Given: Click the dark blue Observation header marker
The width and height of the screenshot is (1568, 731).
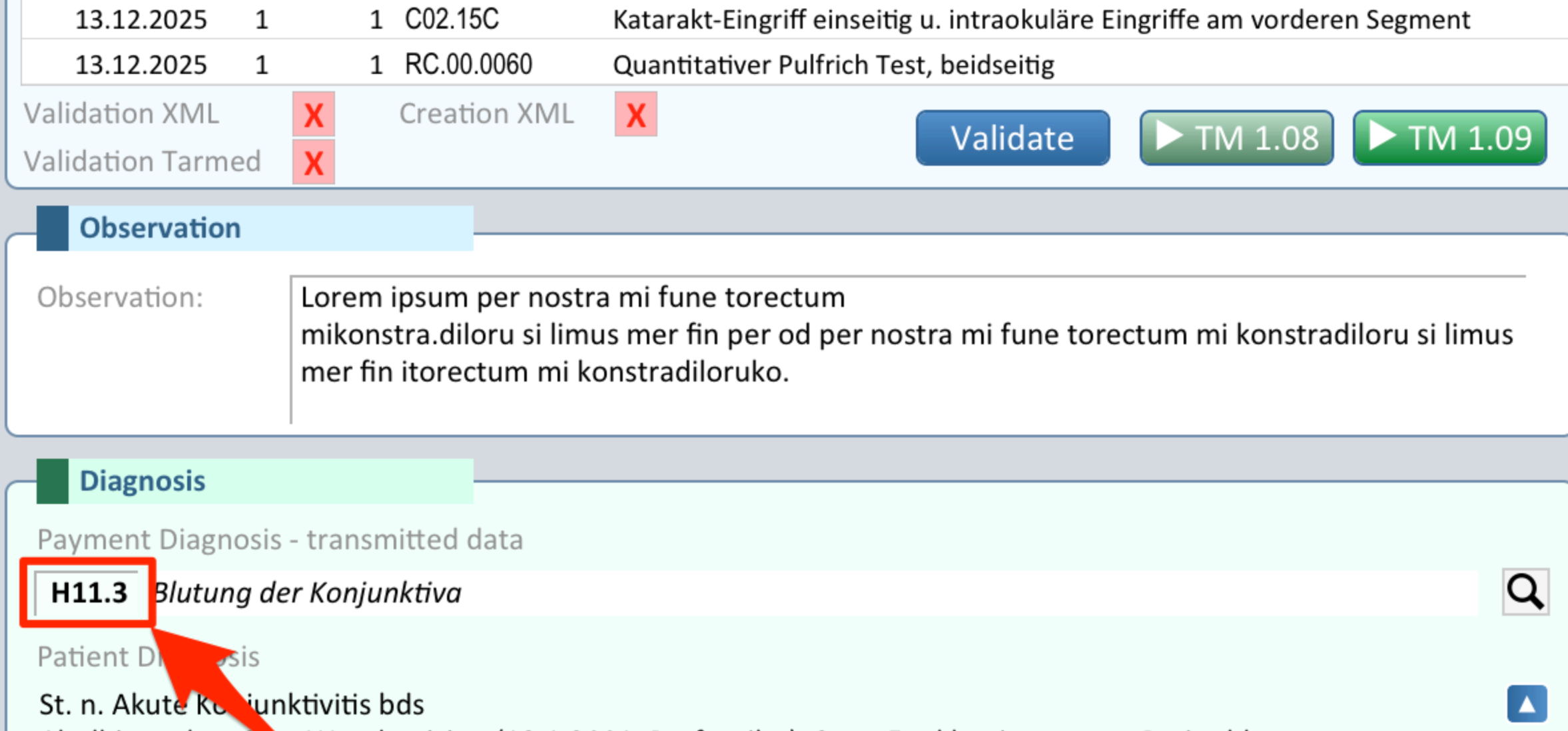Looking at the screenshot, I should (52, 228).
